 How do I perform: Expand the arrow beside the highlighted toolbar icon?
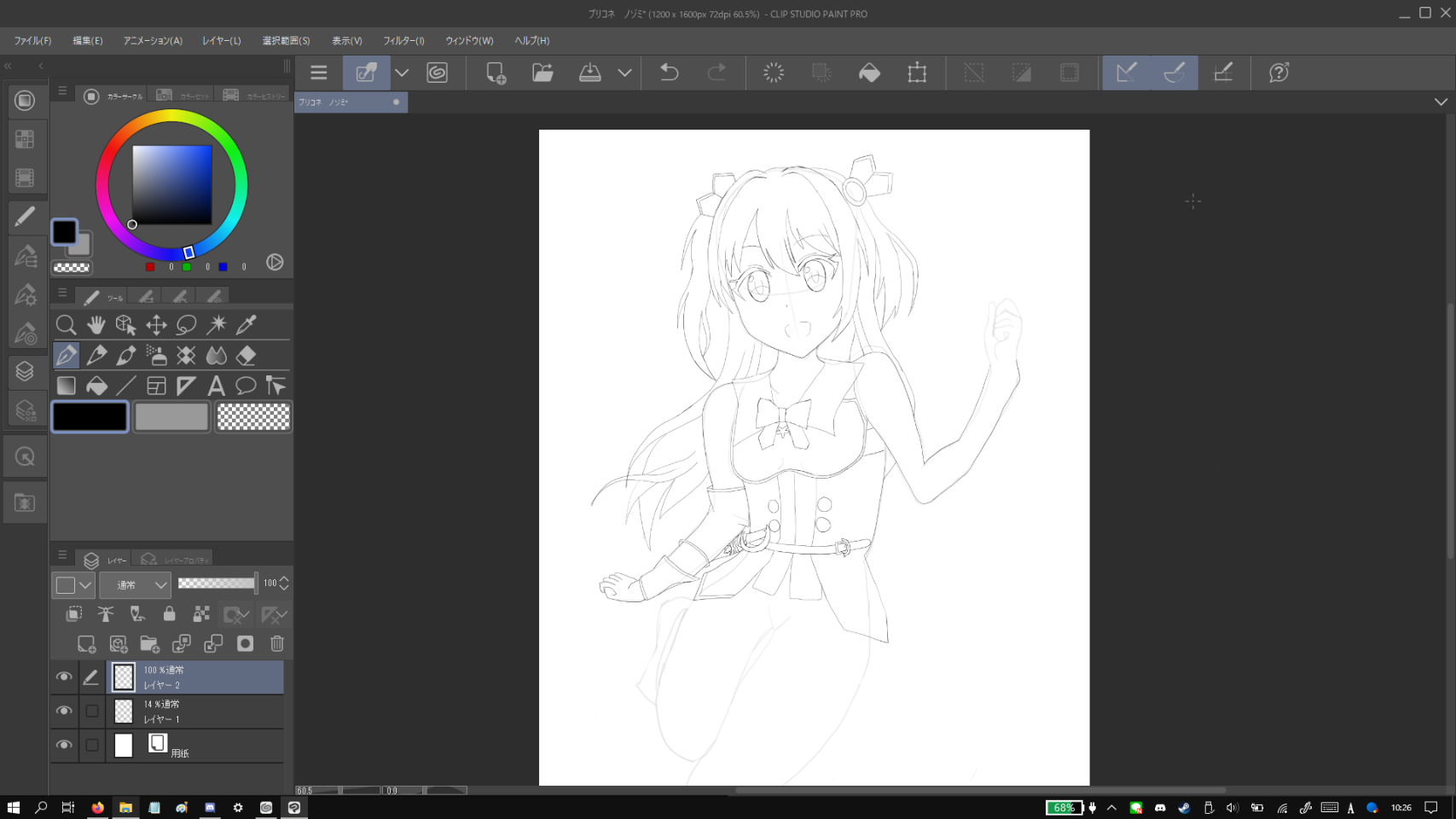pos(402,73)
